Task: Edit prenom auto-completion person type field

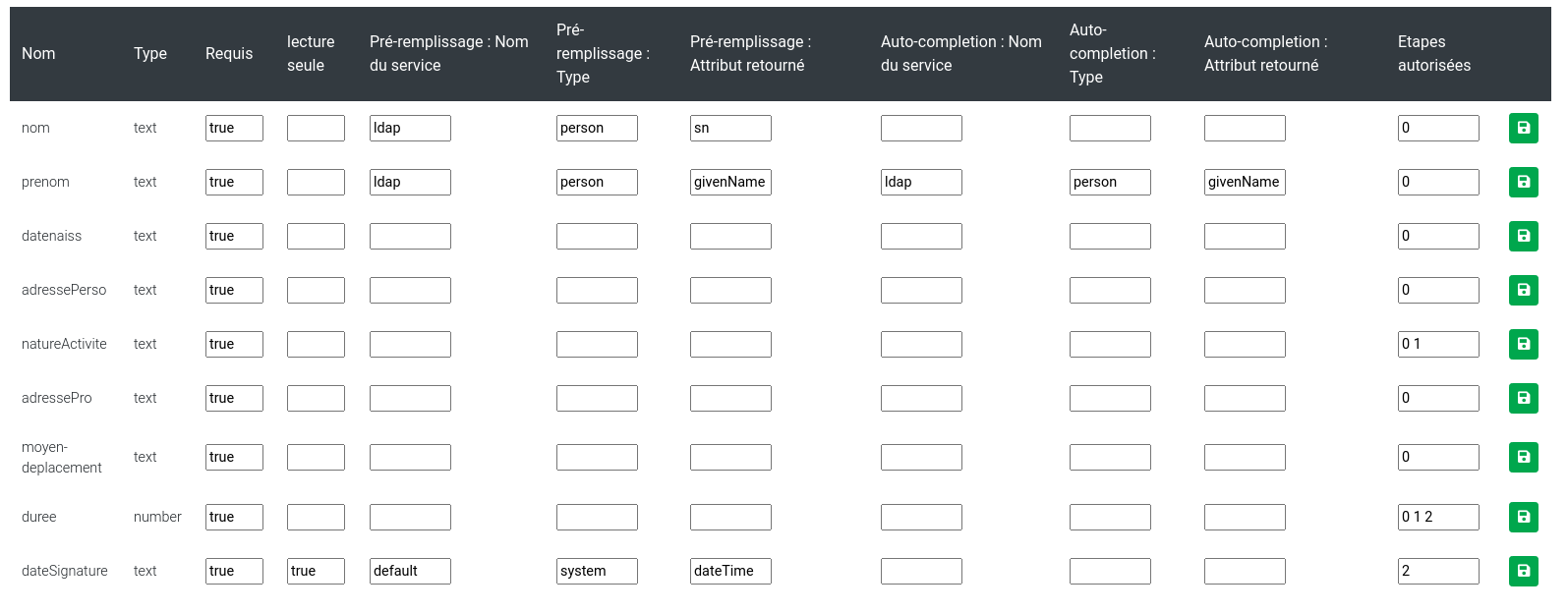Action: point(1110,182)
